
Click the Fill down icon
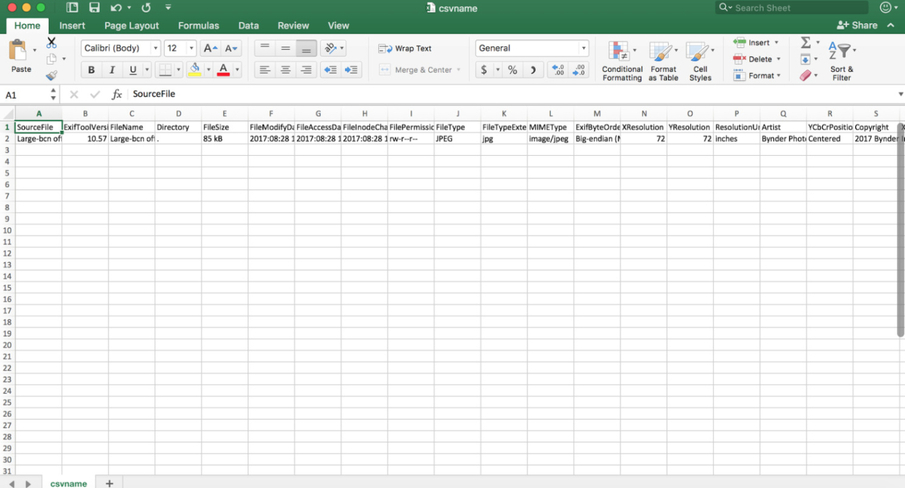[x=805, y=59]
